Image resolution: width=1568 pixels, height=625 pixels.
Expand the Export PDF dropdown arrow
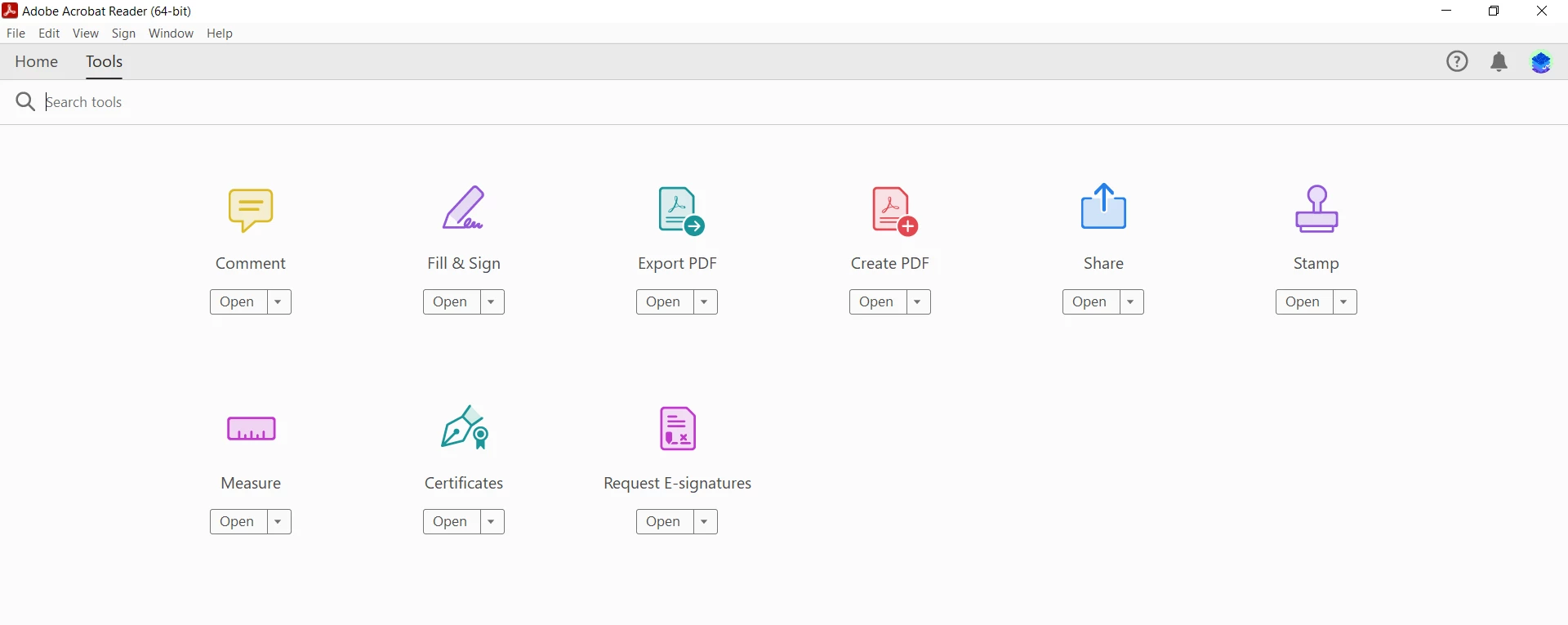pyautogui.click(x=705, y=302)
